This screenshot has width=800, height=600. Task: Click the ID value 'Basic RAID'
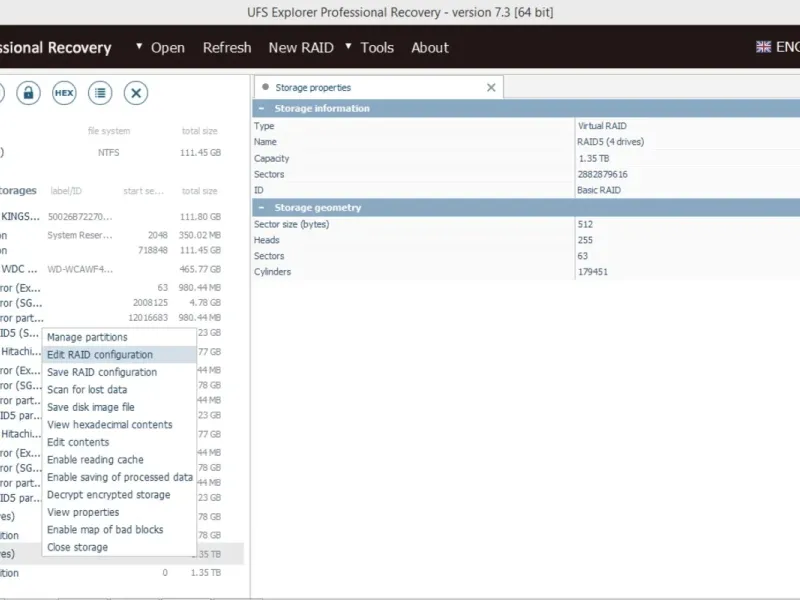[x=599, y=190]
